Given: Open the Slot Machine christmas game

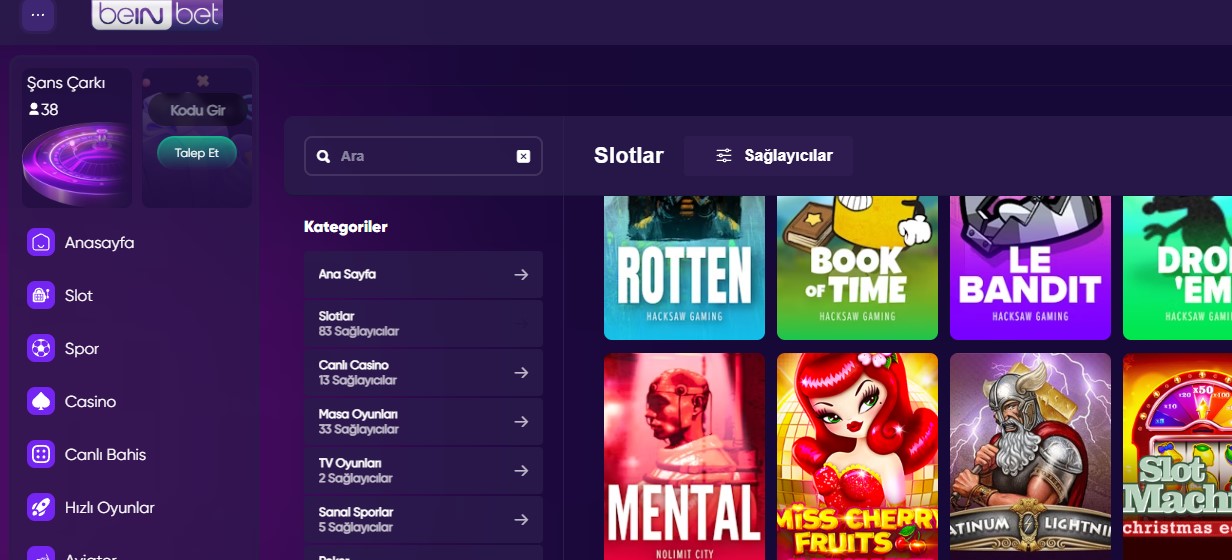Looking at the screenshot, I should 1177,456.
